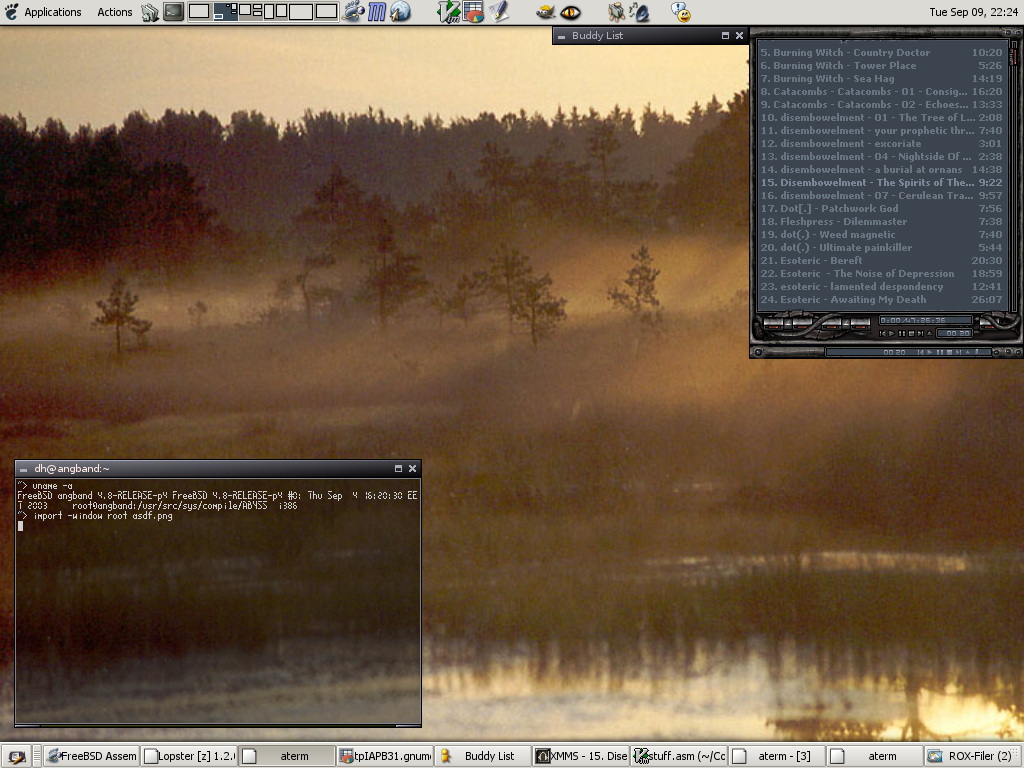Open ROX-Filer (2) from the taskbar

[973, 756]
